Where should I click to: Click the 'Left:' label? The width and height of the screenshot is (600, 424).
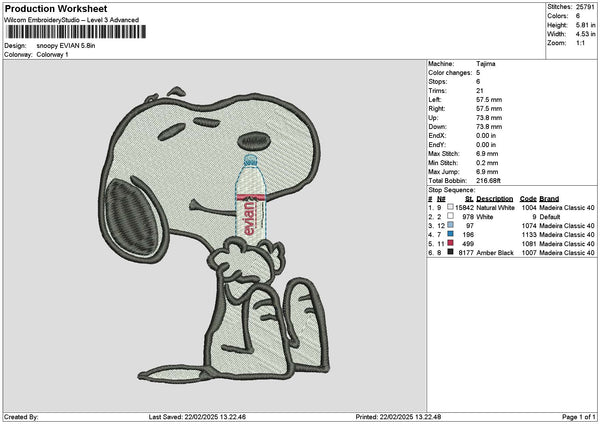(435, 100)
